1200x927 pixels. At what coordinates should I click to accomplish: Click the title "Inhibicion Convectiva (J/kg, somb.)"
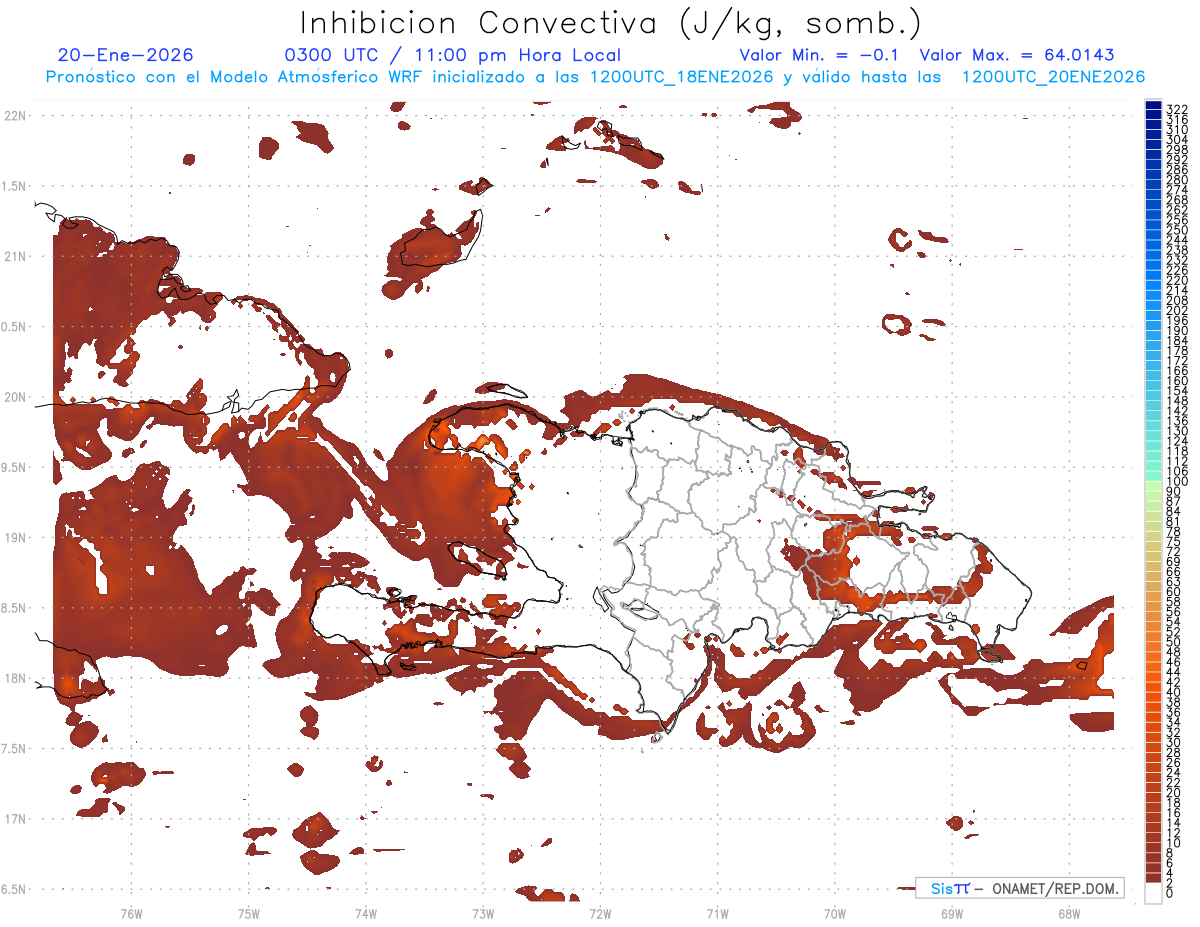pos(611,24)
